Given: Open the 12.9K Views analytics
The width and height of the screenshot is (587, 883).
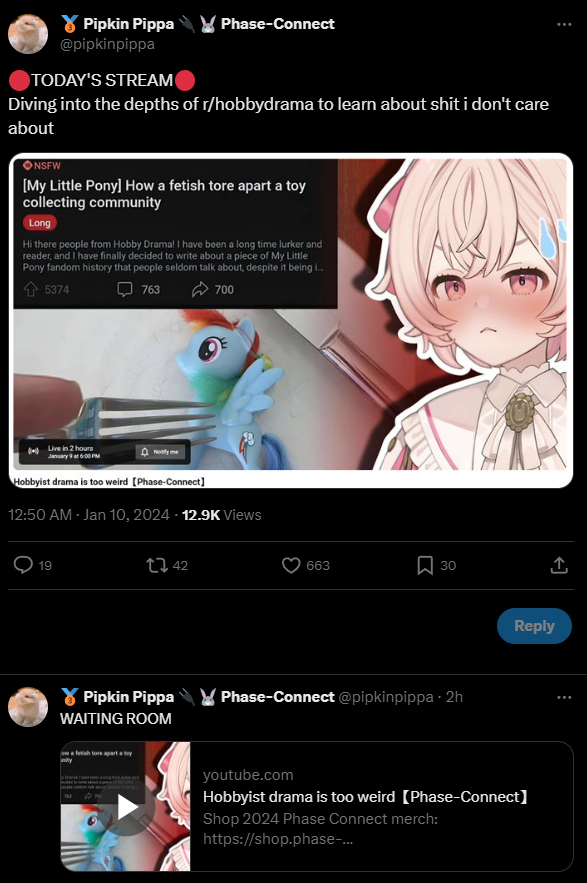Looking at the screenshot, I should tap(221, 515).
